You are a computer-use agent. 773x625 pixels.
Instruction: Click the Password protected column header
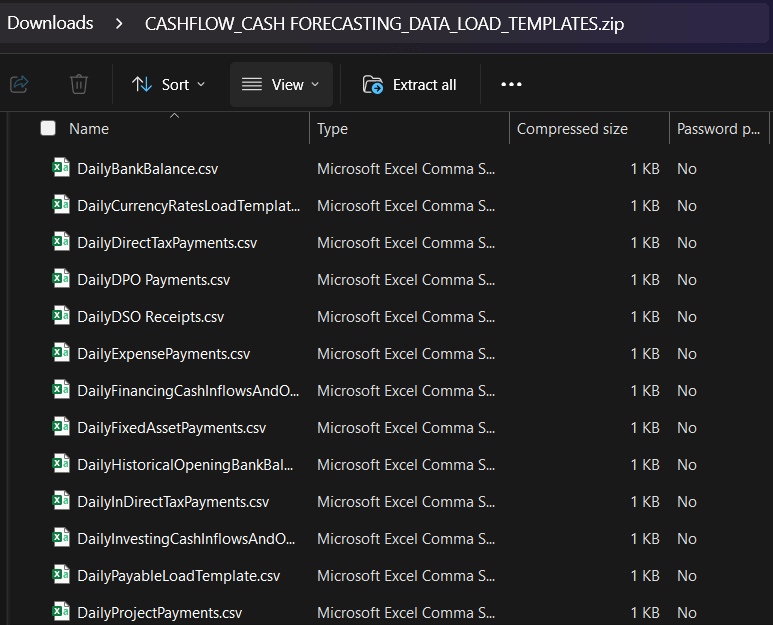point(718,129)
